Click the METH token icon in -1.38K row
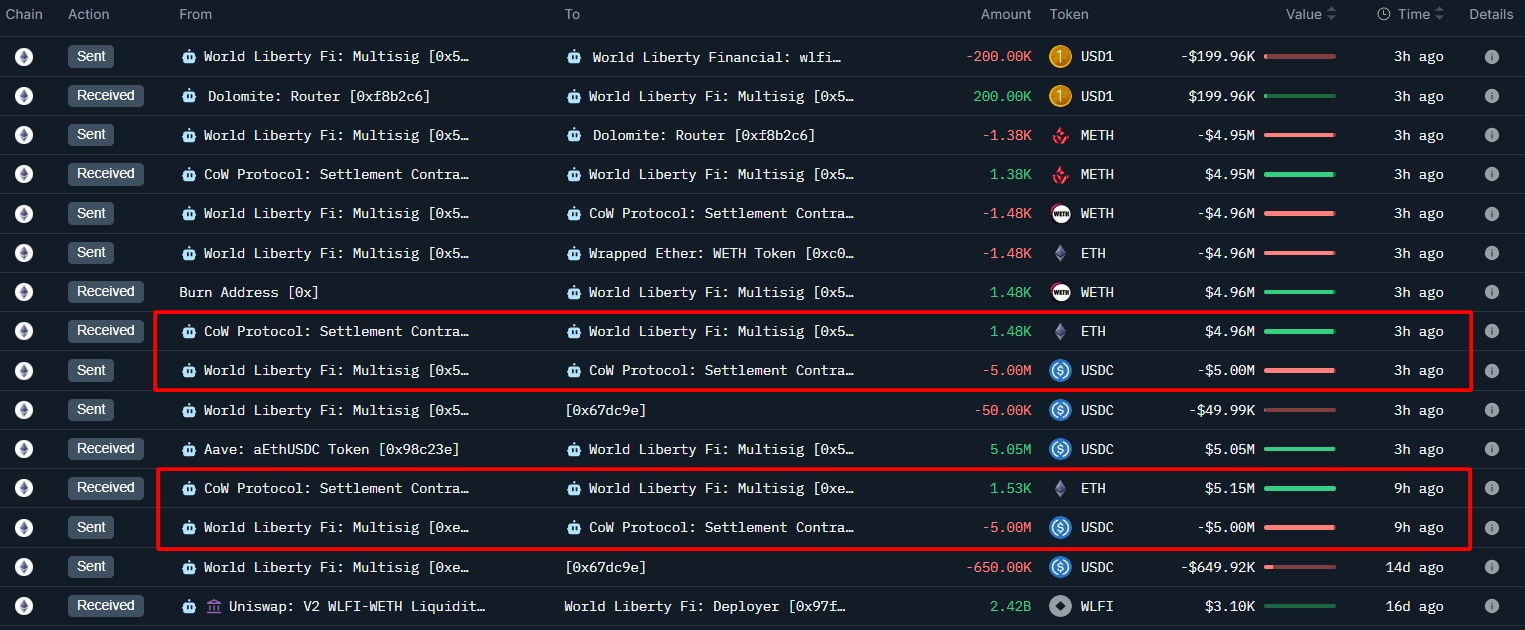Viewport: 1525px width, 630px height. [x=1060, y=135]
